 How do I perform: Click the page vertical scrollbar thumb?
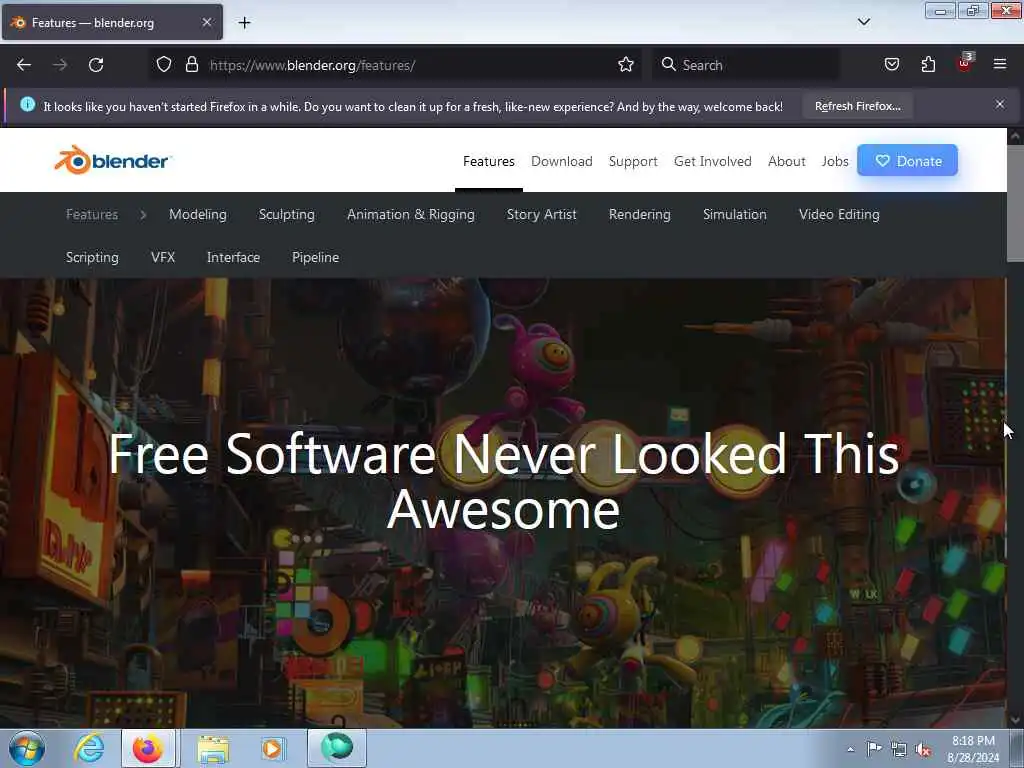pyautogui.click(x=1015, y=202)
